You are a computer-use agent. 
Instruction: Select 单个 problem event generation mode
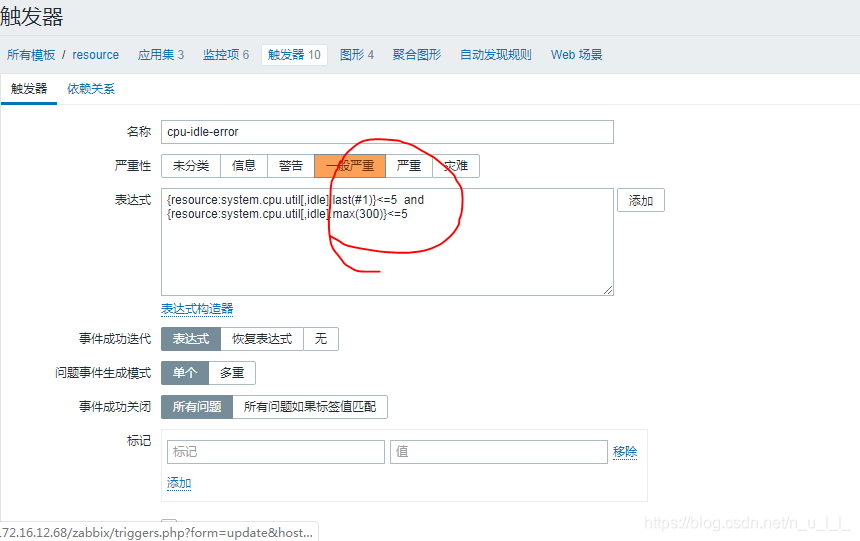185,373
